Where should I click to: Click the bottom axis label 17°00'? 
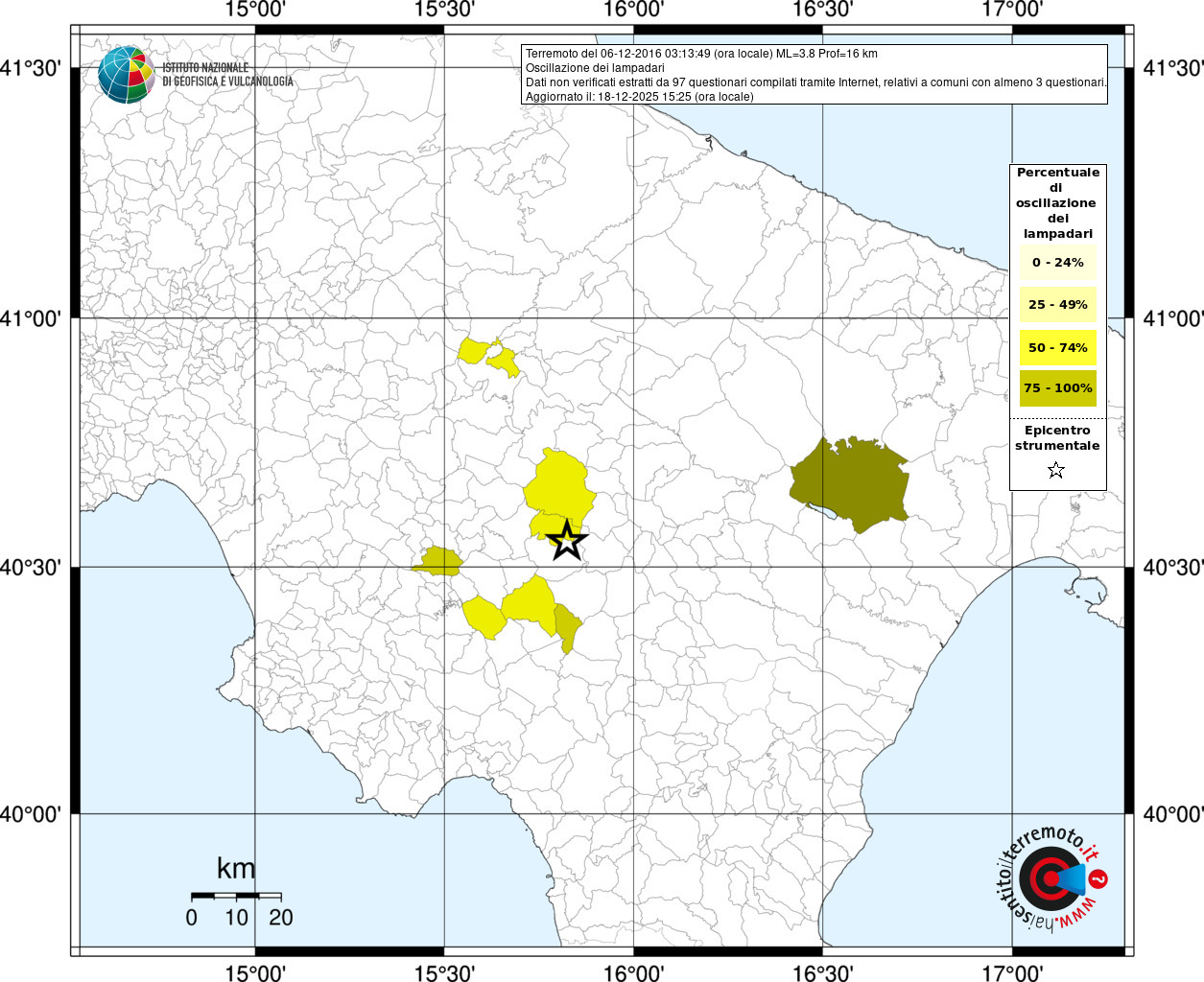(1013, 973)
